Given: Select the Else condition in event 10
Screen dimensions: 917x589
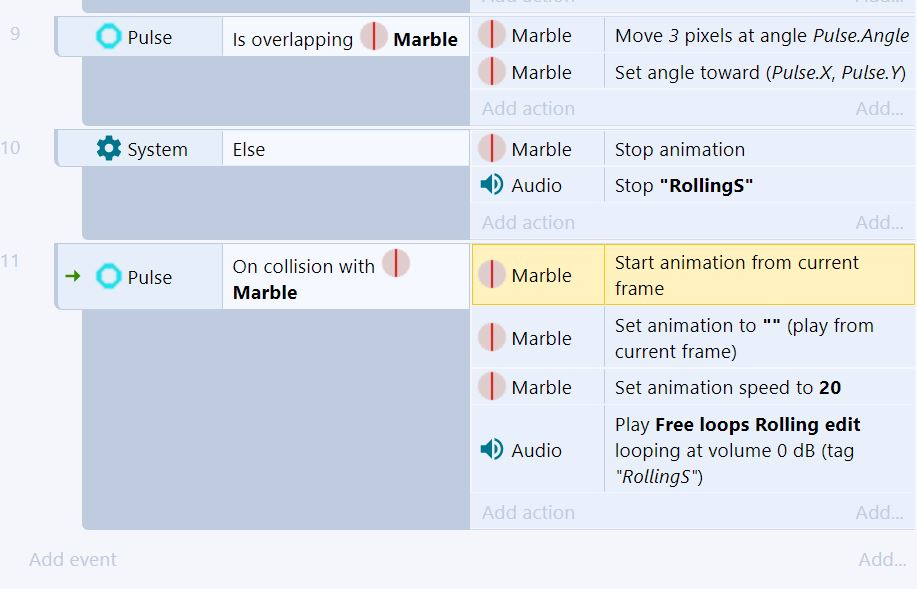Looking at the screenshot, I should click(249, 149).
